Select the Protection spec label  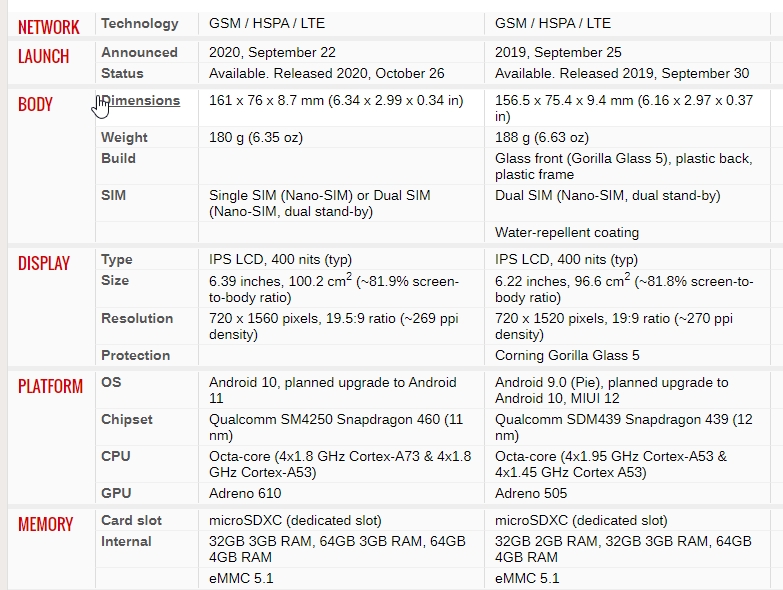[x=136, y=355]
